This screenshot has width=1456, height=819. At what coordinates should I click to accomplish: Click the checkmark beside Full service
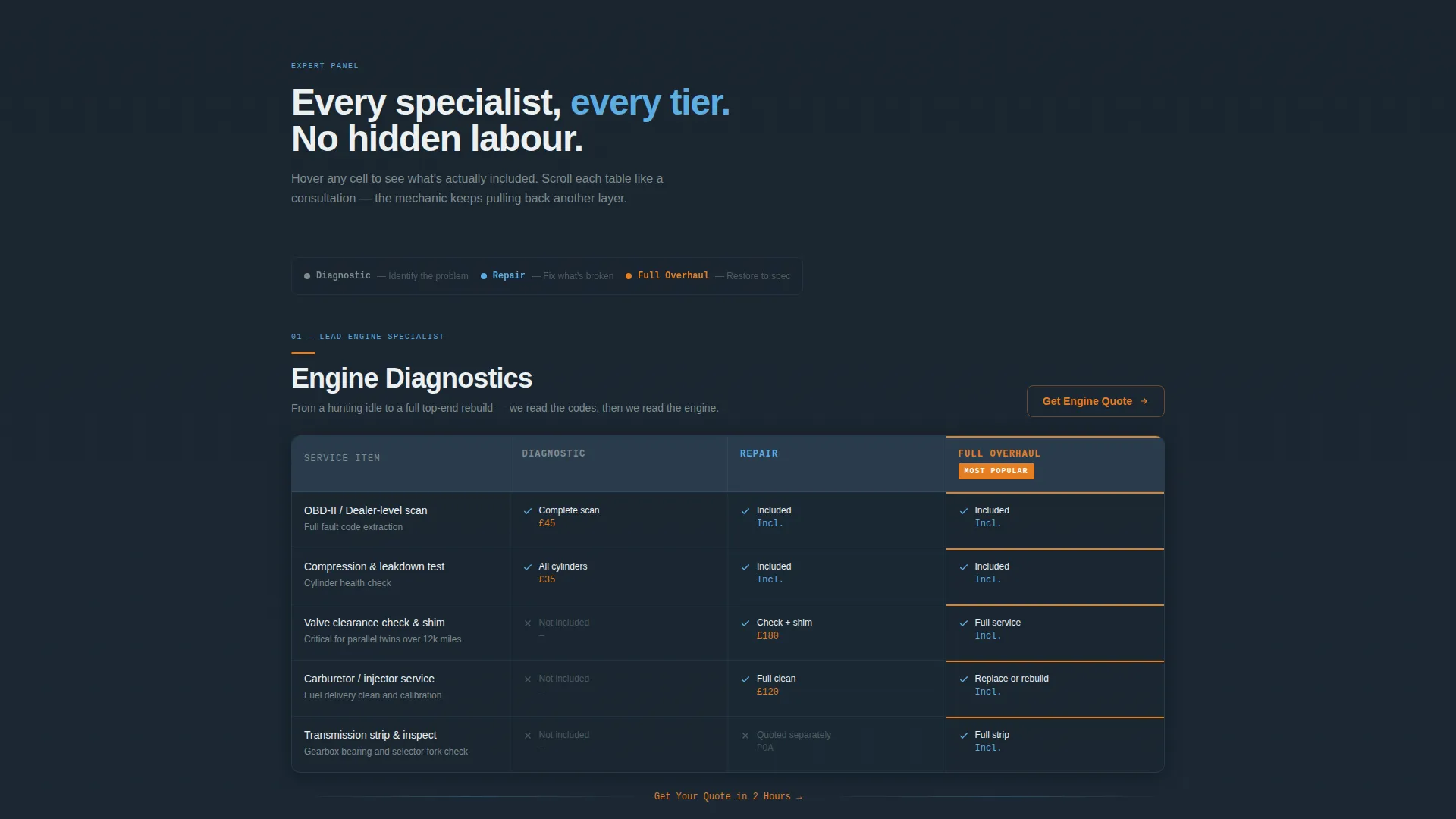[x=964, y=623]
